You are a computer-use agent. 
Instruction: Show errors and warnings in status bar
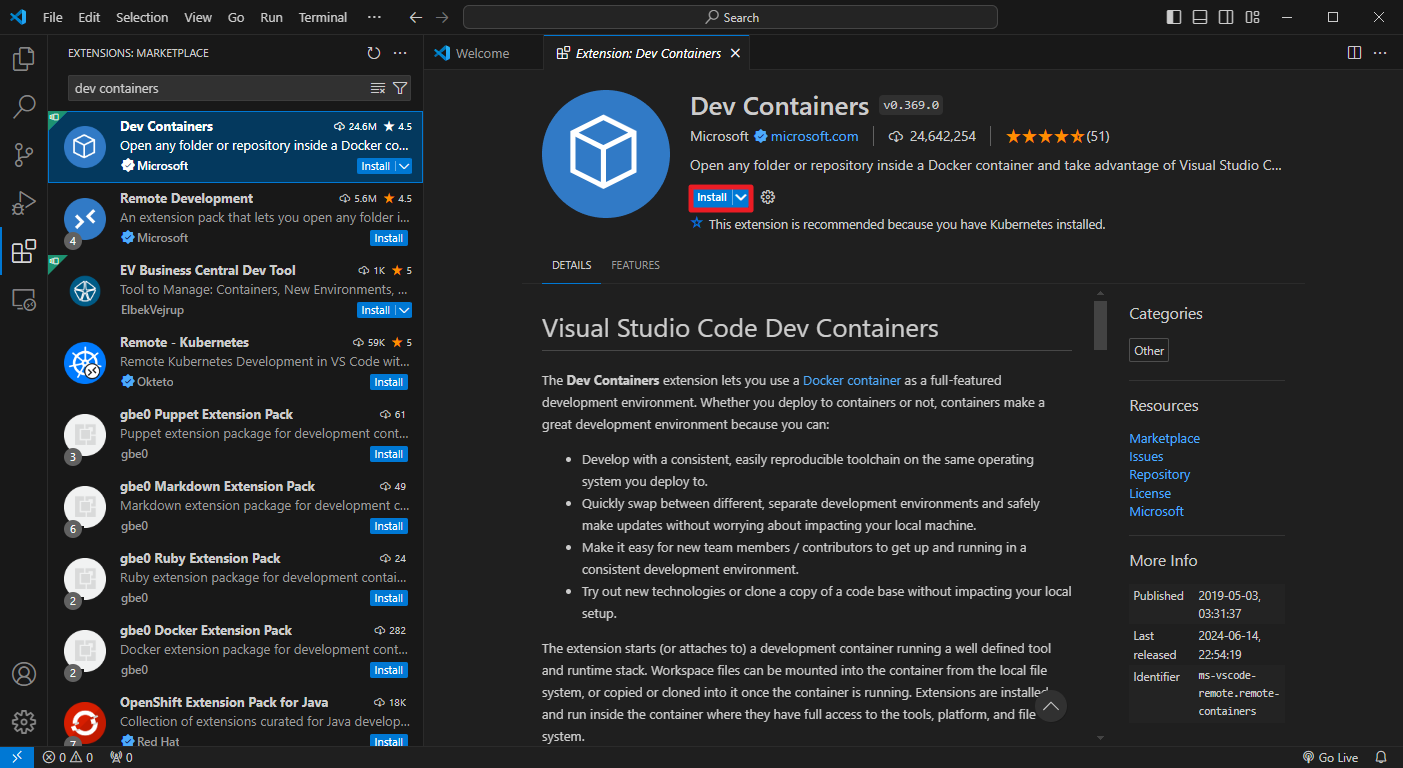[x=68, y=757]
